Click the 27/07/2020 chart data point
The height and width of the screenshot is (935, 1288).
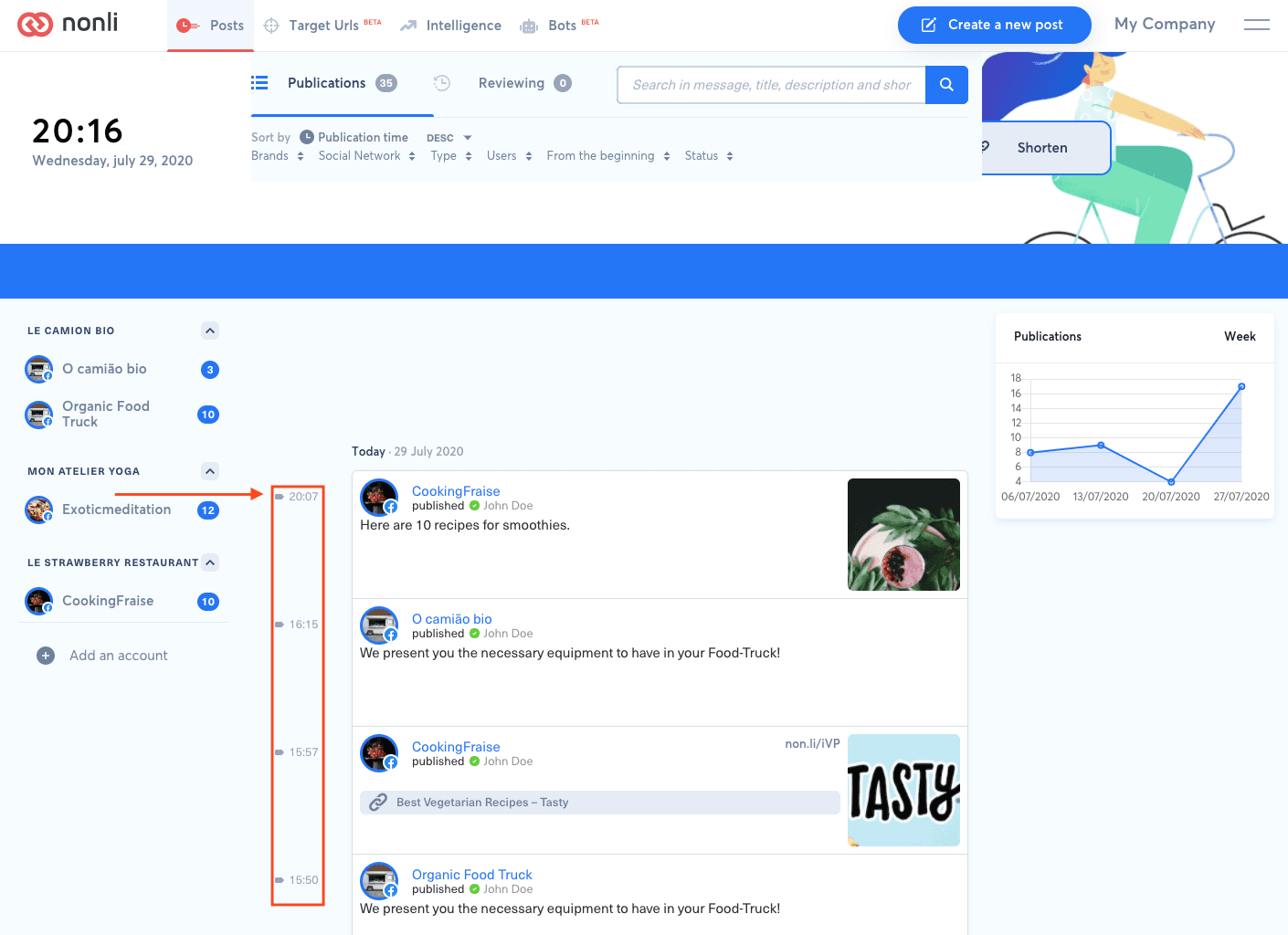click(1241, 386)
